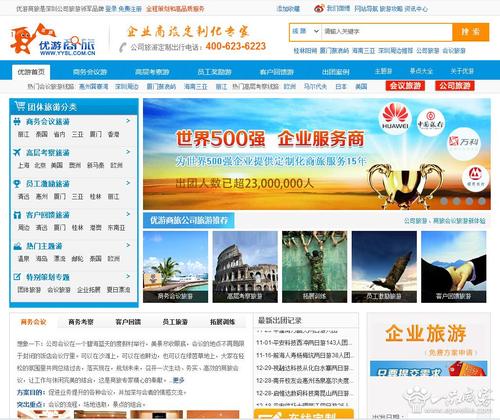Click the Weibo icon in top bar

319,9
